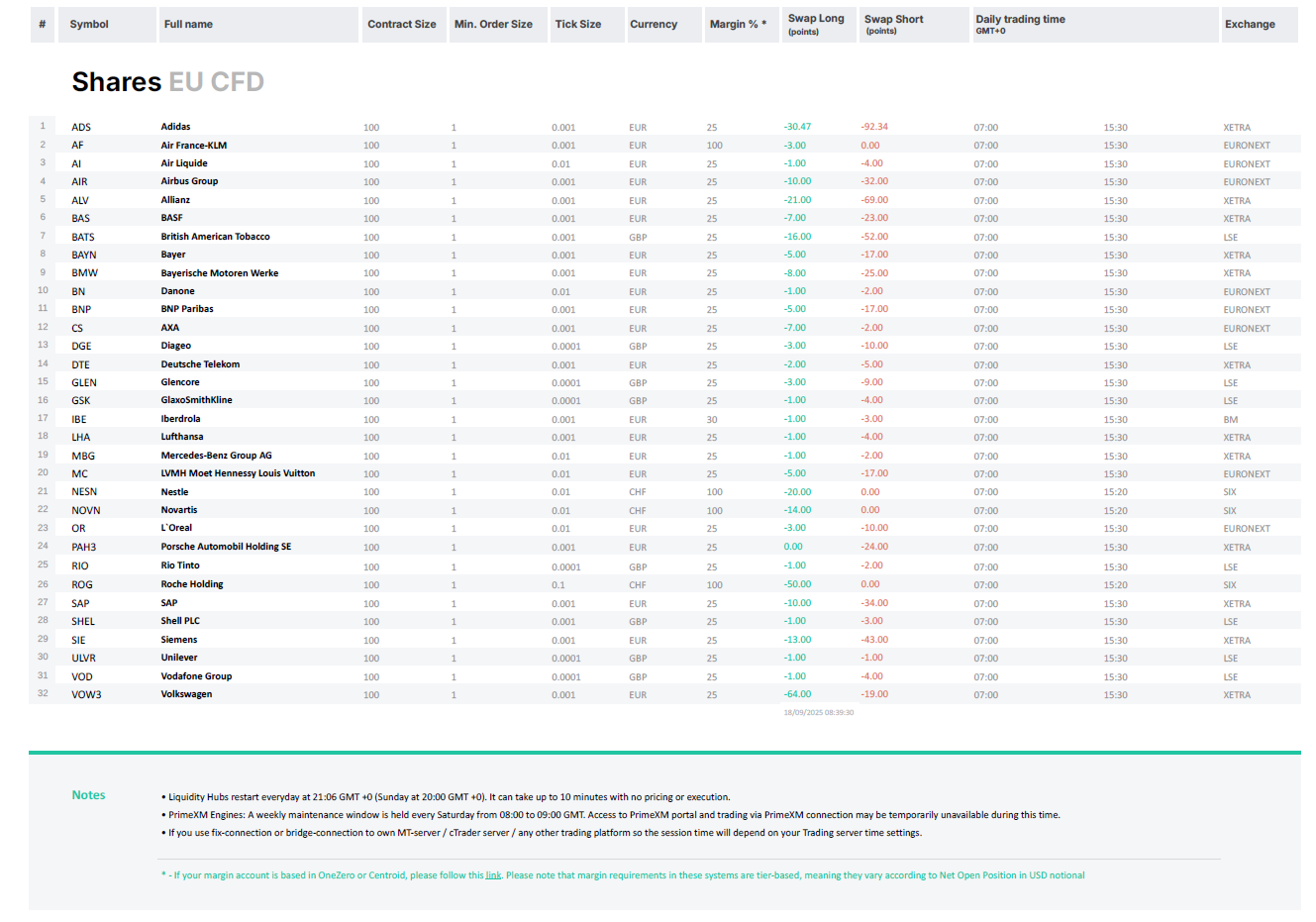The width and height of the screenshot is (1316, 922).
Task: Click the VOW3 symbol cell
Action: tap(86, 695)
